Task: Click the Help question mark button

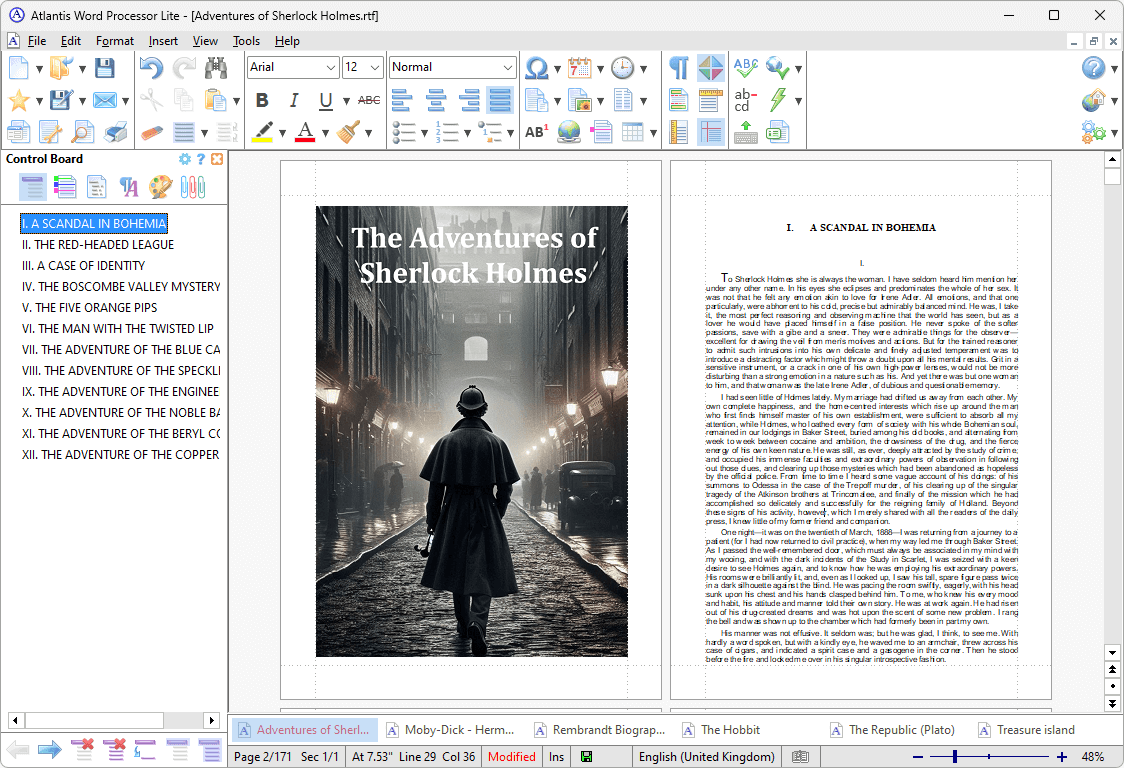Action: click(1093, 68)
